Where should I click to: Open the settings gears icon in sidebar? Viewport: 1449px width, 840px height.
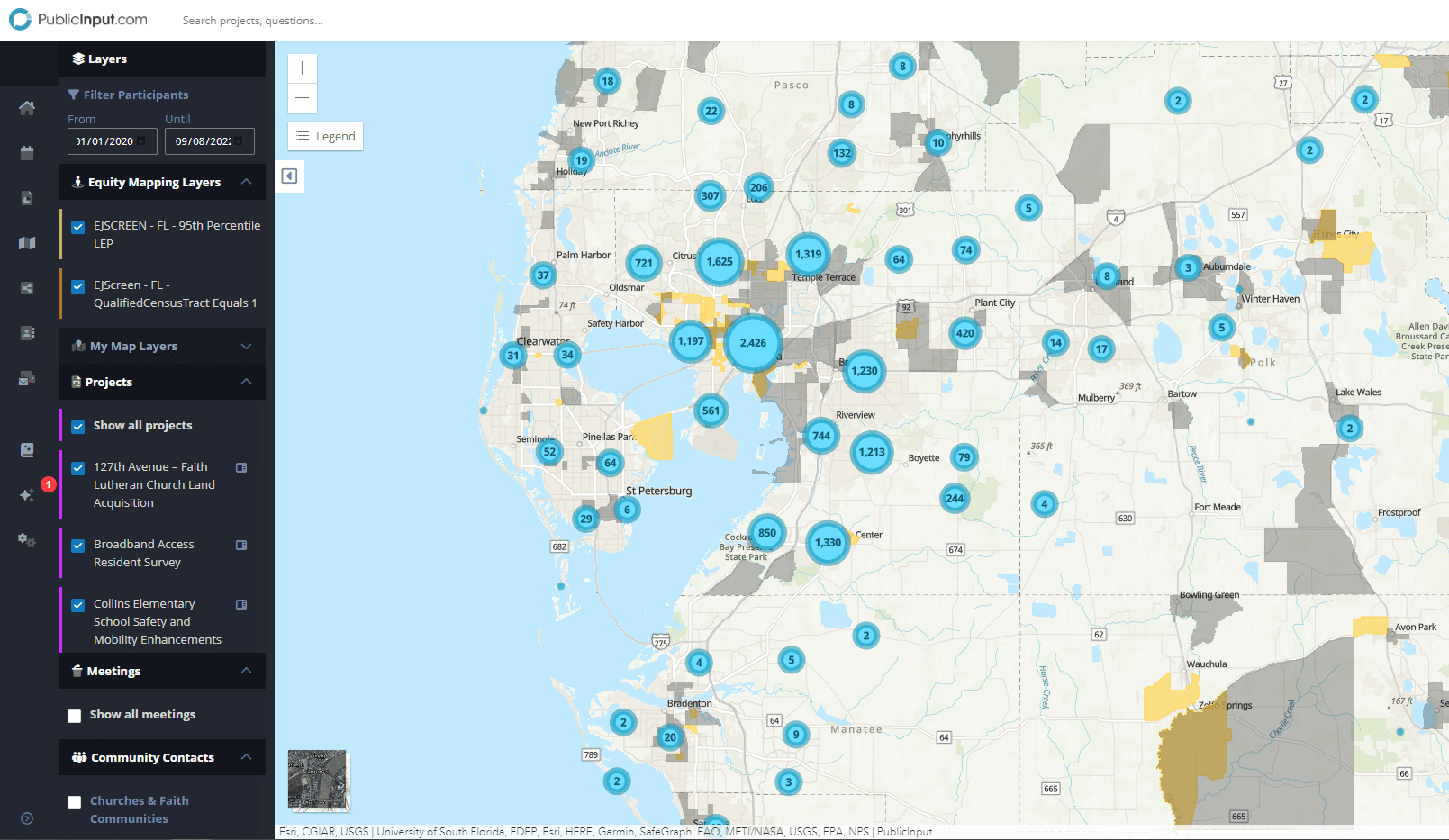[x=27, y=539]
